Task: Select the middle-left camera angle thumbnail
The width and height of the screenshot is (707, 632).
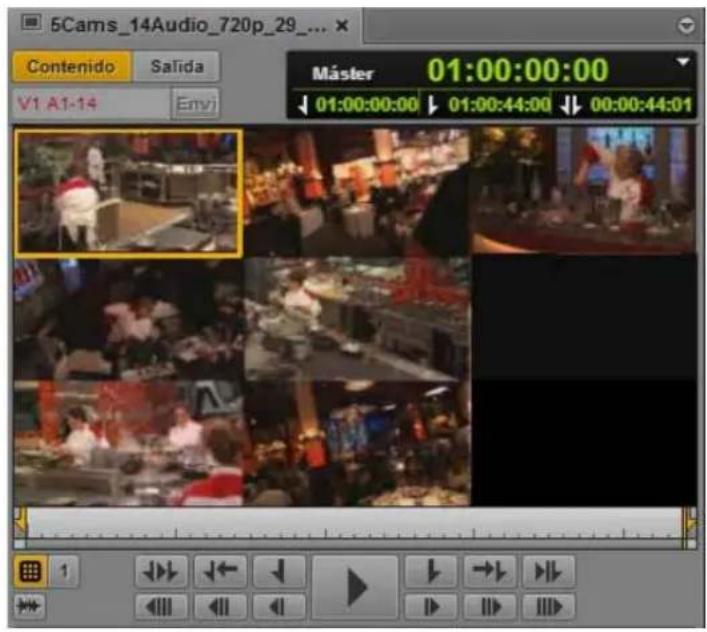Action: click(x=129, y=320)
